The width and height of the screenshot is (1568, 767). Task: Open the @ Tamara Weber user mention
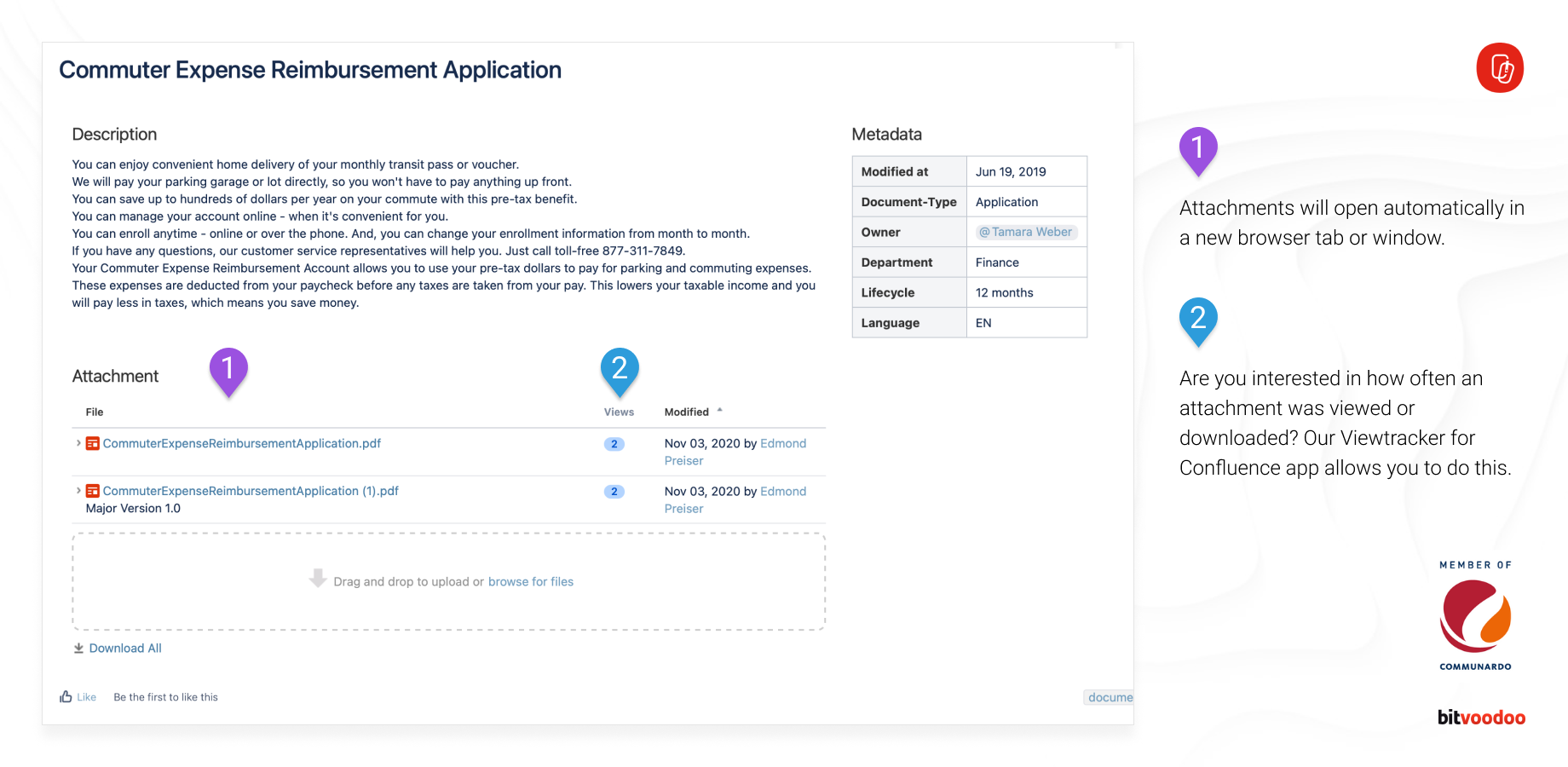[1026, 231]
